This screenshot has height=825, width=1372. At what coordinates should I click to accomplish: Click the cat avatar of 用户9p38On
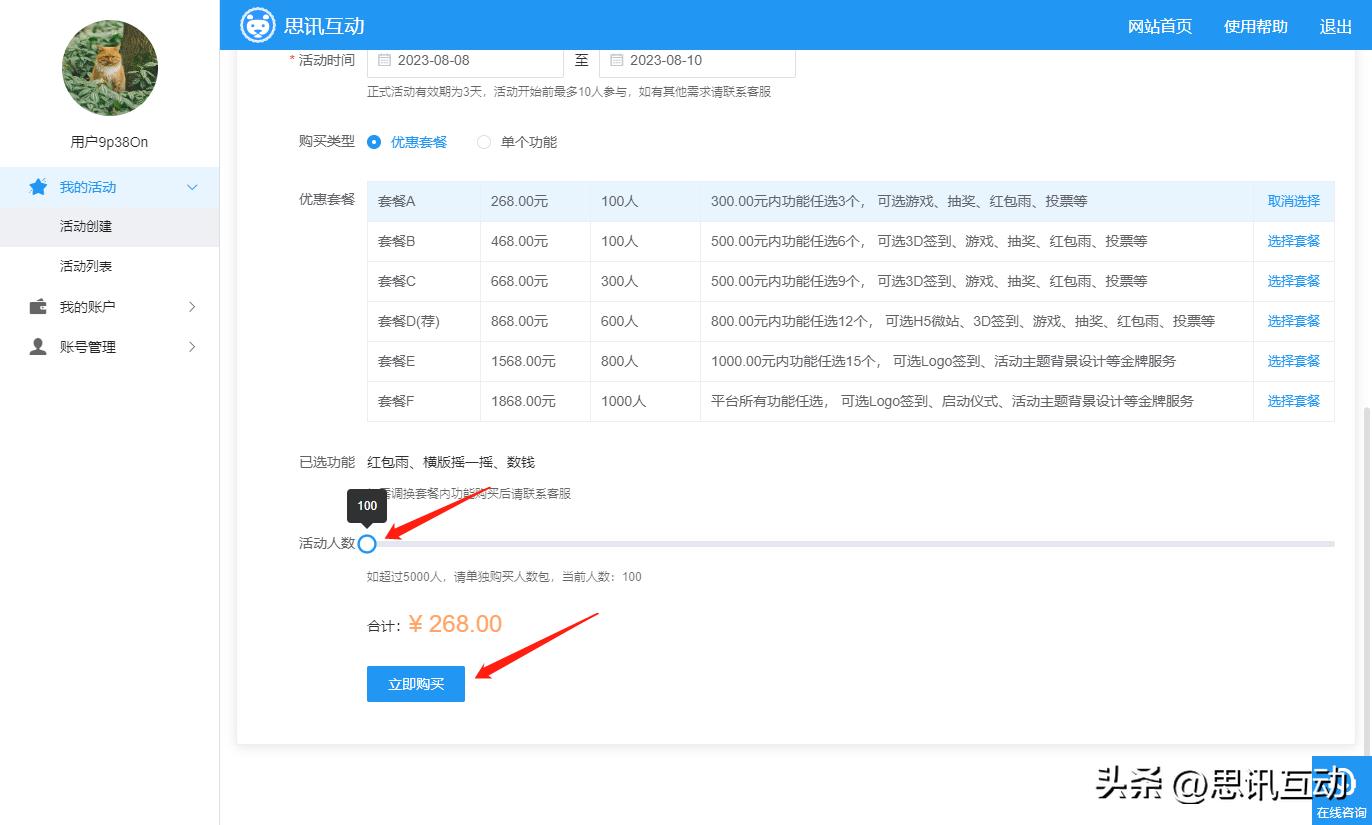point(110,68)
